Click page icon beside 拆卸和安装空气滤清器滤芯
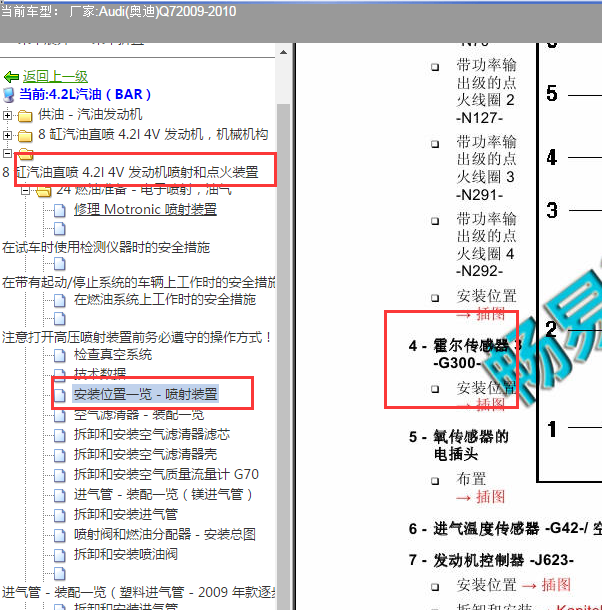Image resolution: width=602 pixels, height=610 pixels. (59, 435)
